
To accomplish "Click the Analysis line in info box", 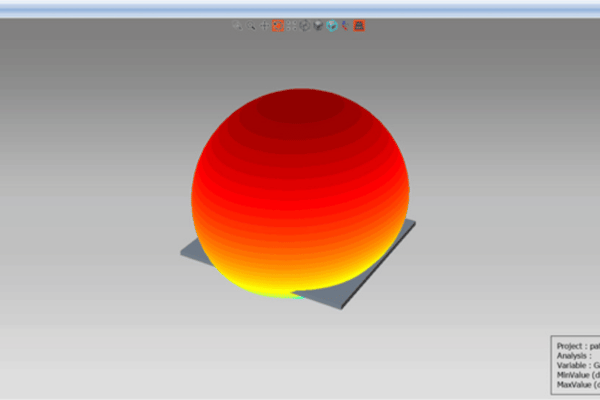I will [577, 355].
